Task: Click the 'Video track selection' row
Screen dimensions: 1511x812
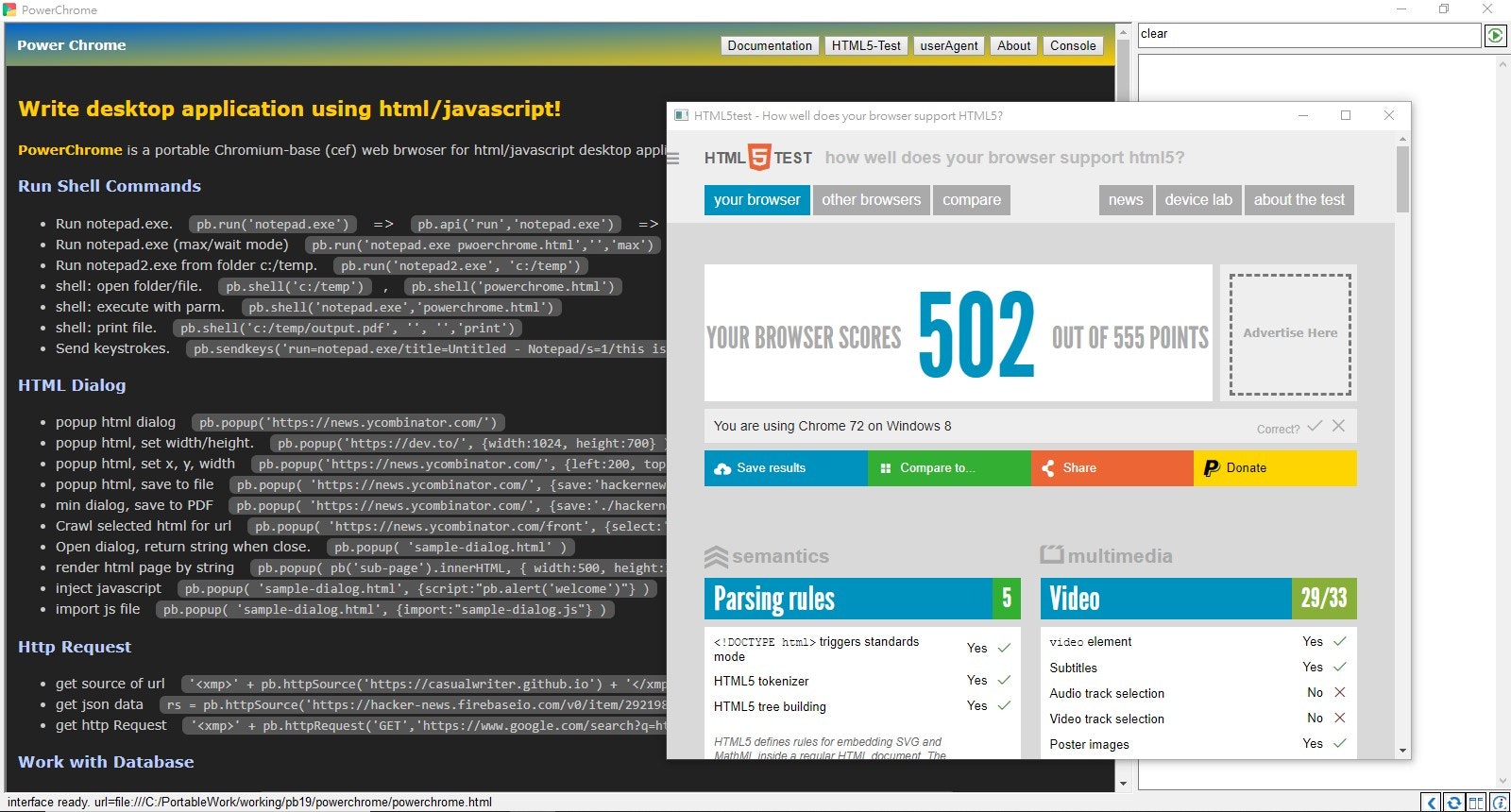Action: tap(1198, 719)
